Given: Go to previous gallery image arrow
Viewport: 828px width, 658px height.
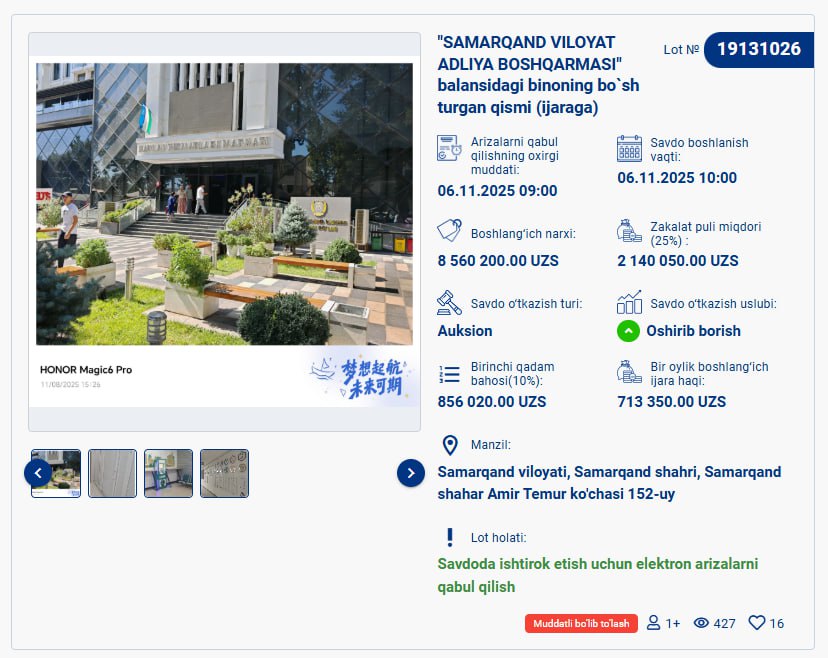Looking at the screenshot, I should pos(38,473).
